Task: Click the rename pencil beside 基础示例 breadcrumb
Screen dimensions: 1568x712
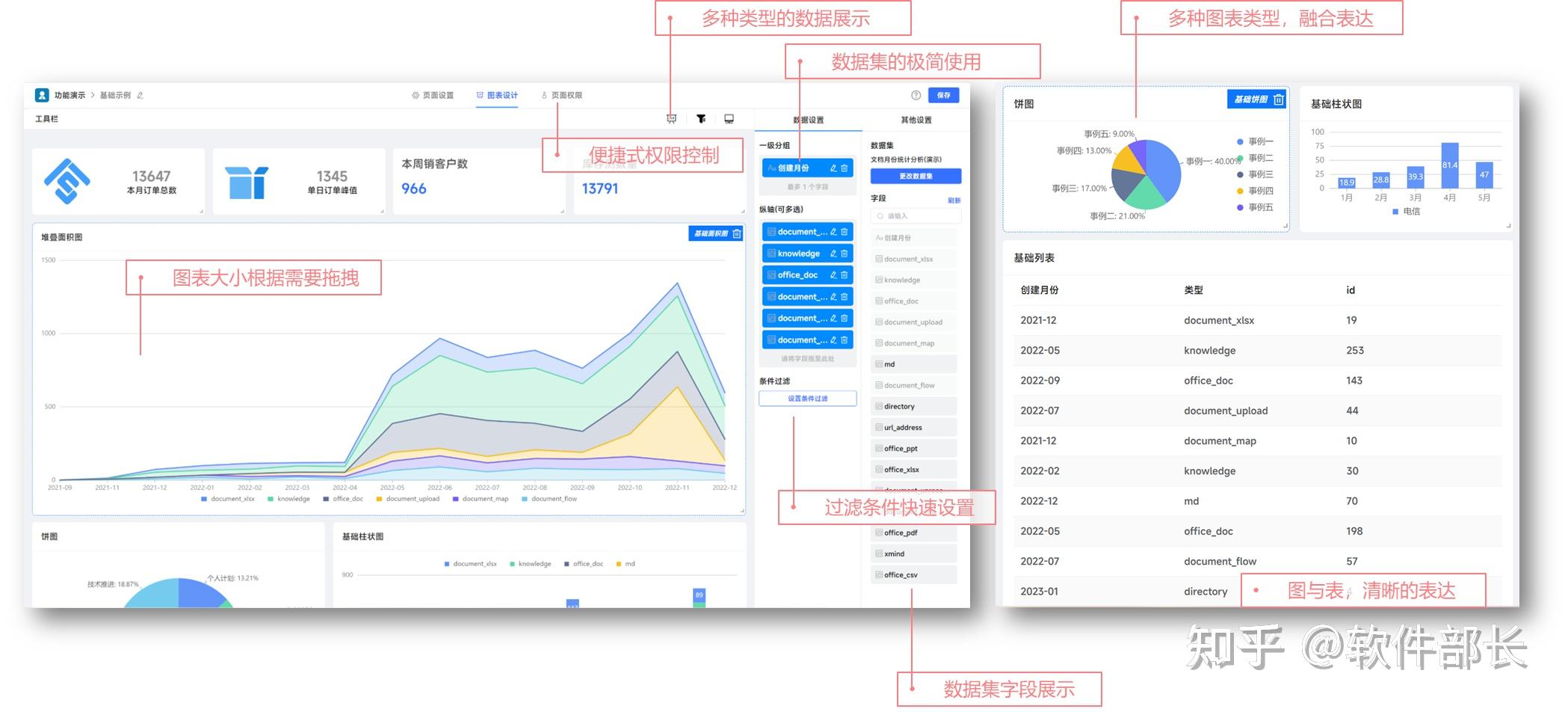Action: coord(141,95)
